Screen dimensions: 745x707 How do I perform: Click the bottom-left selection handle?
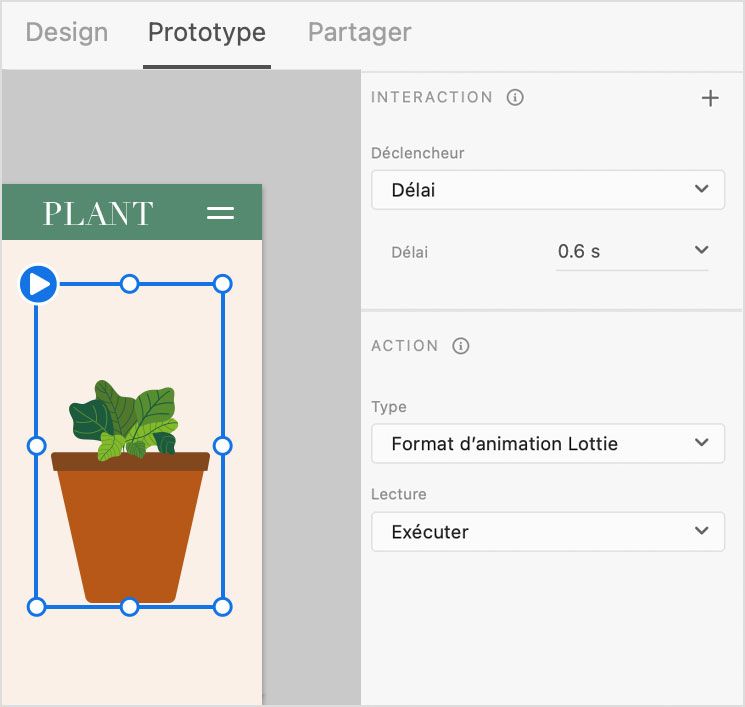pos(36,606)
